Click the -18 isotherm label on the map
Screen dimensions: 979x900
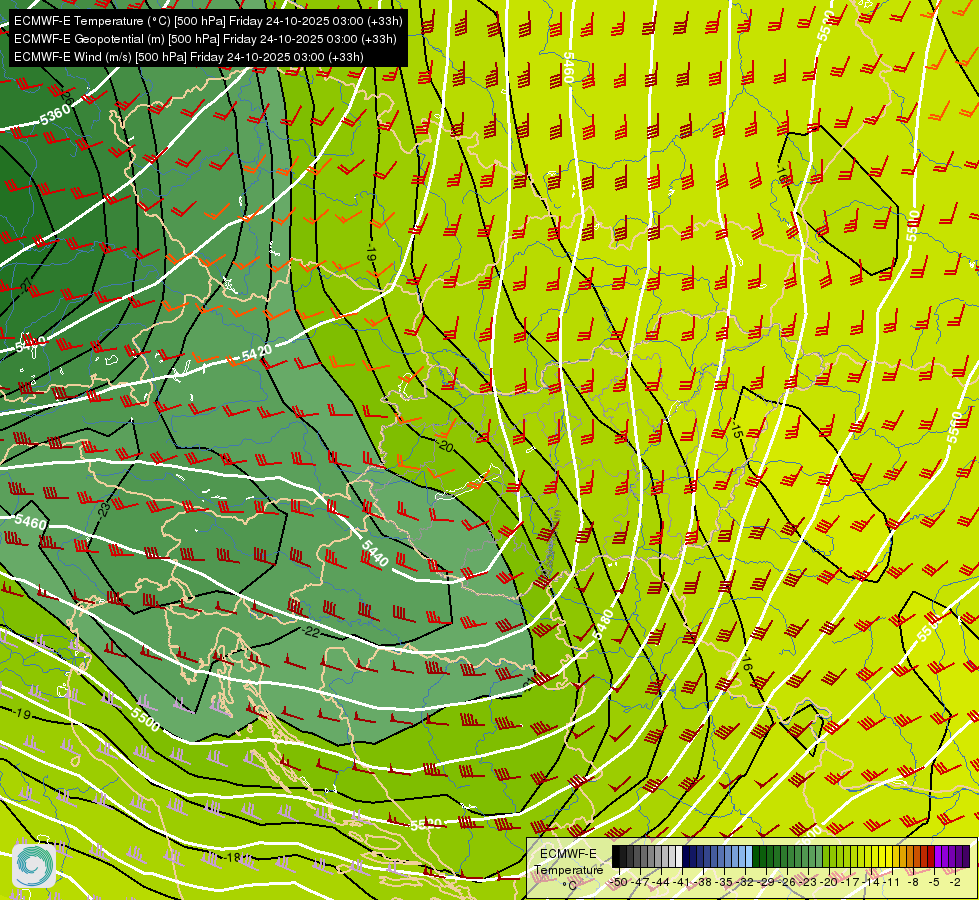(232, 858)
